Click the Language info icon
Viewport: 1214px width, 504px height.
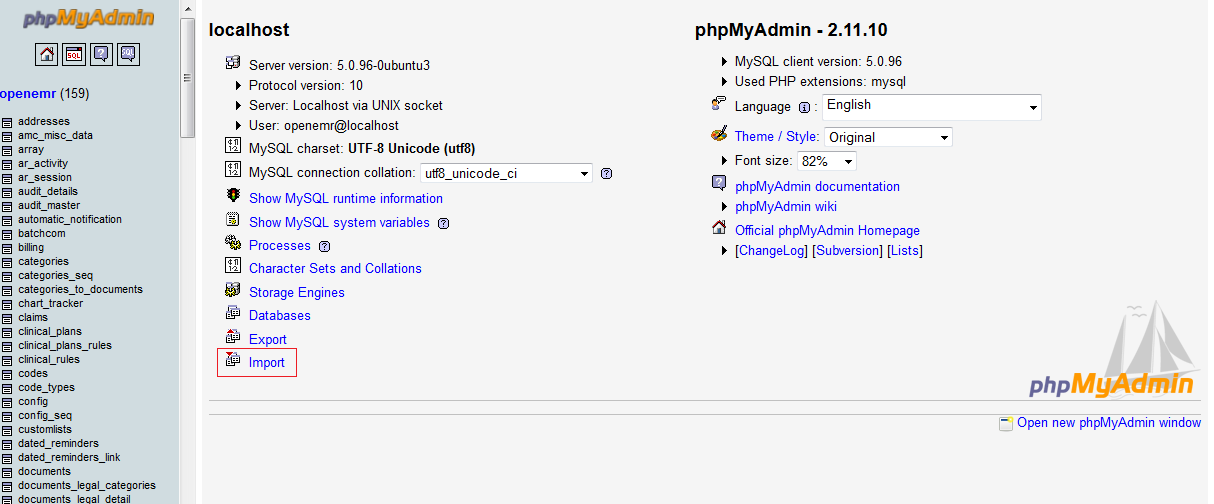pyautogui.click(x=804, y=108)
